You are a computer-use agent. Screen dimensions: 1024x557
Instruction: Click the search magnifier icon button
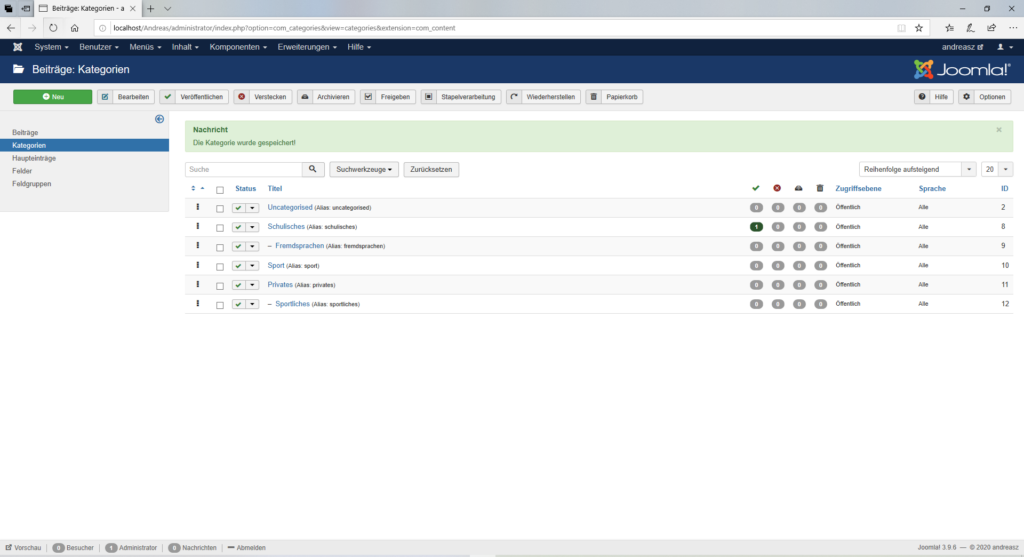tap(314, 170)
